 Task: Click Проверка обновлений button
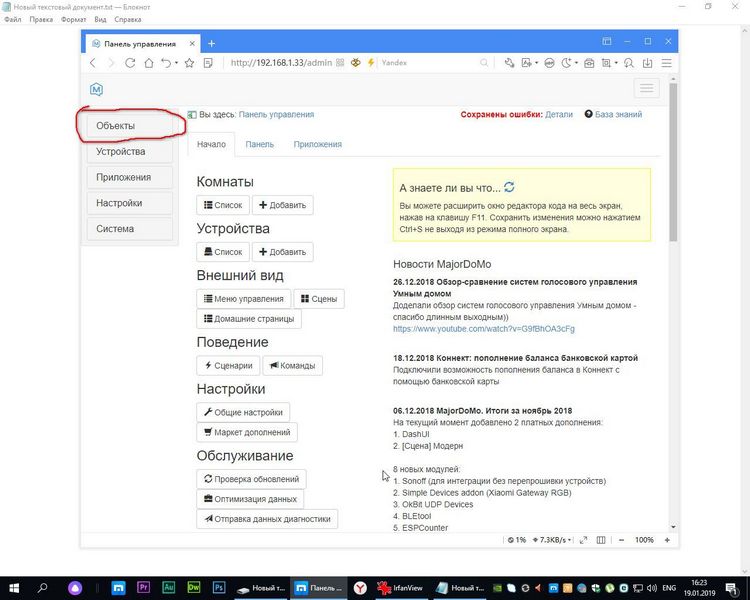click(251, 479)
